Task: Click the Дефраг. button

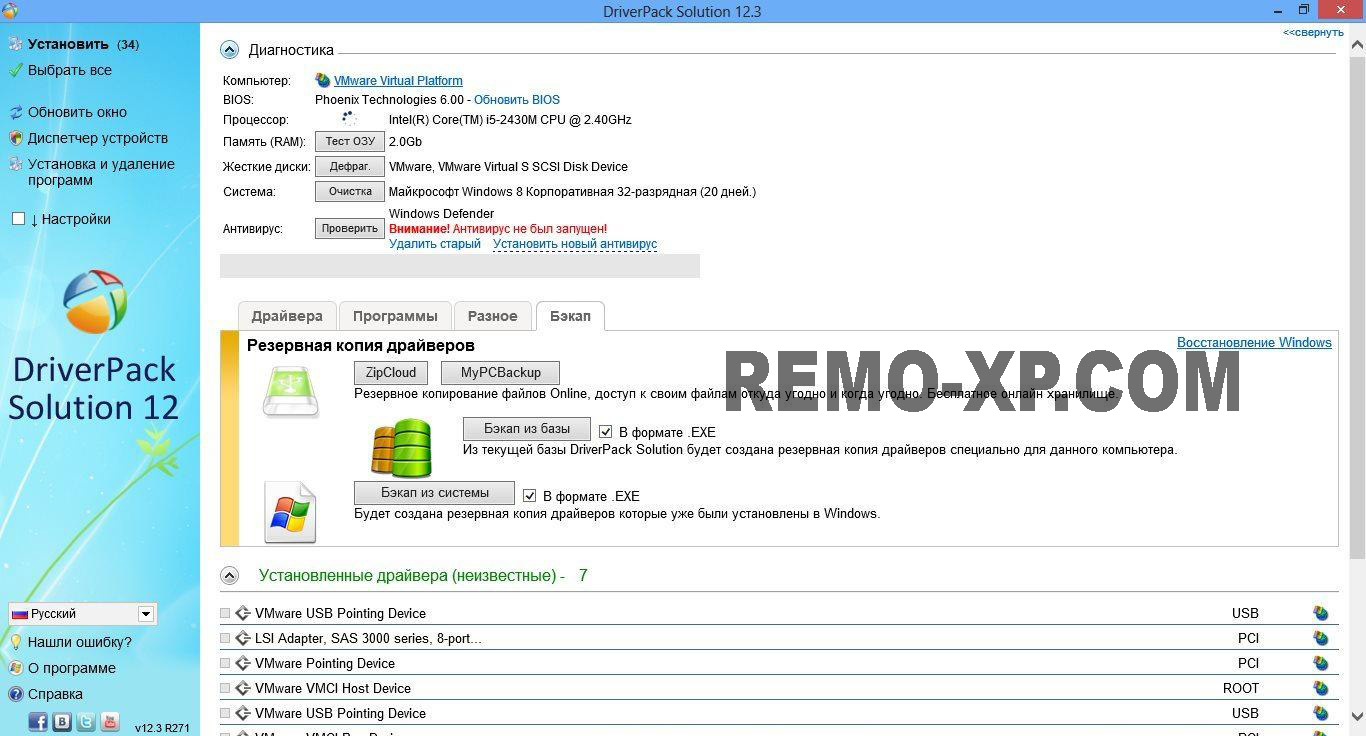Action: pos(350,166)
